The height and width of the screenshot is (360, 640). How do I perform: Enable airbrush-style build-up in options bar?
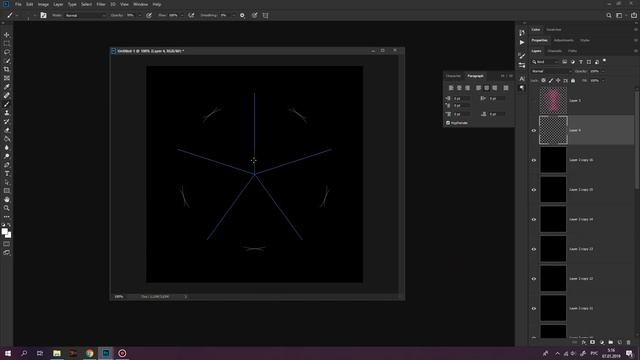click(x=191, y=15)
